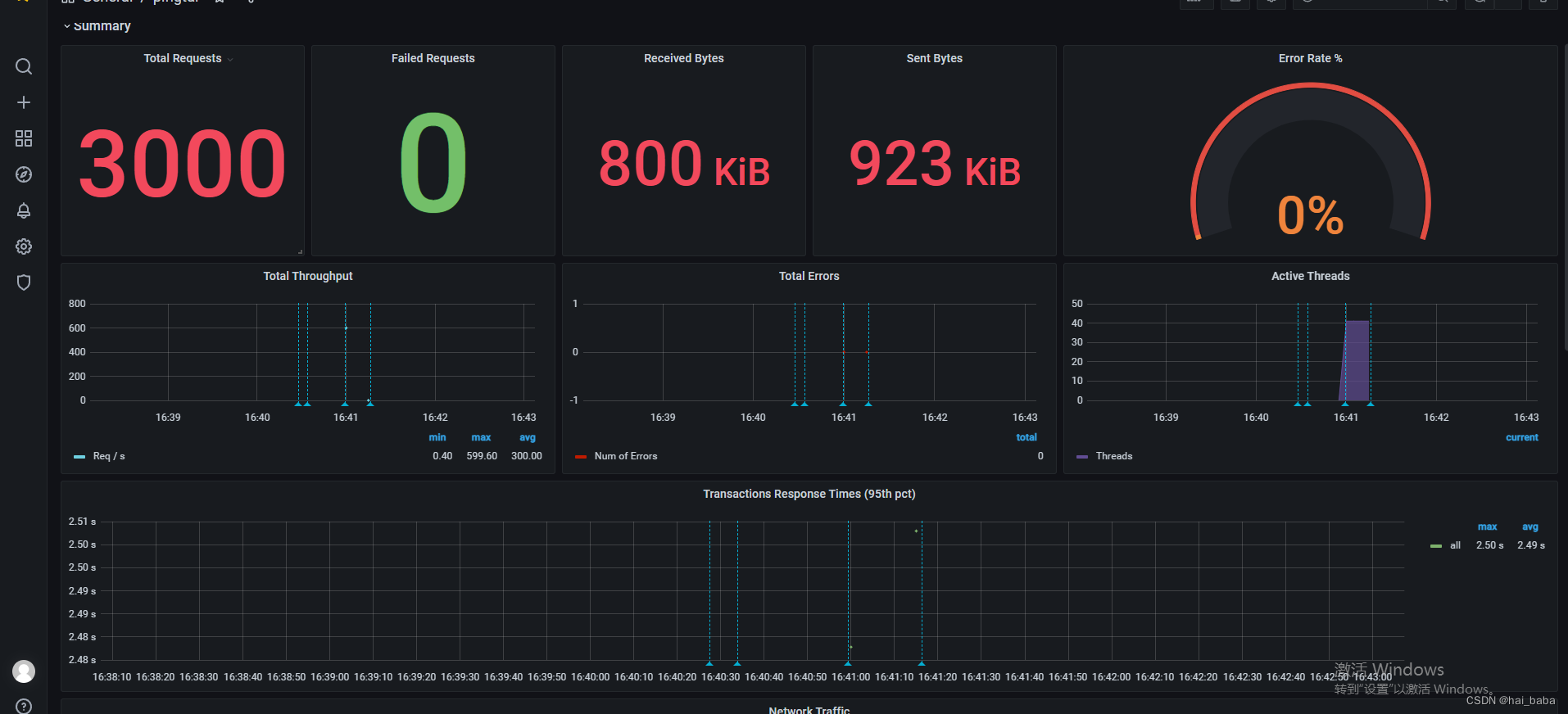Open the Help question mark icon
The width and height of the screenshot is (1568, 714).
pos(24,706)
